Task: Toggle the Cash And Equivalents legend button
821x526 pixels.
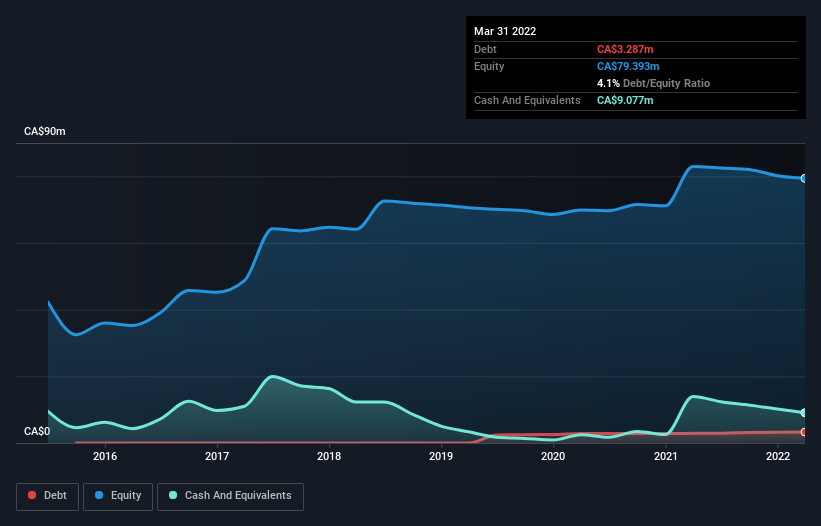Action: click(x=230, y=496)
